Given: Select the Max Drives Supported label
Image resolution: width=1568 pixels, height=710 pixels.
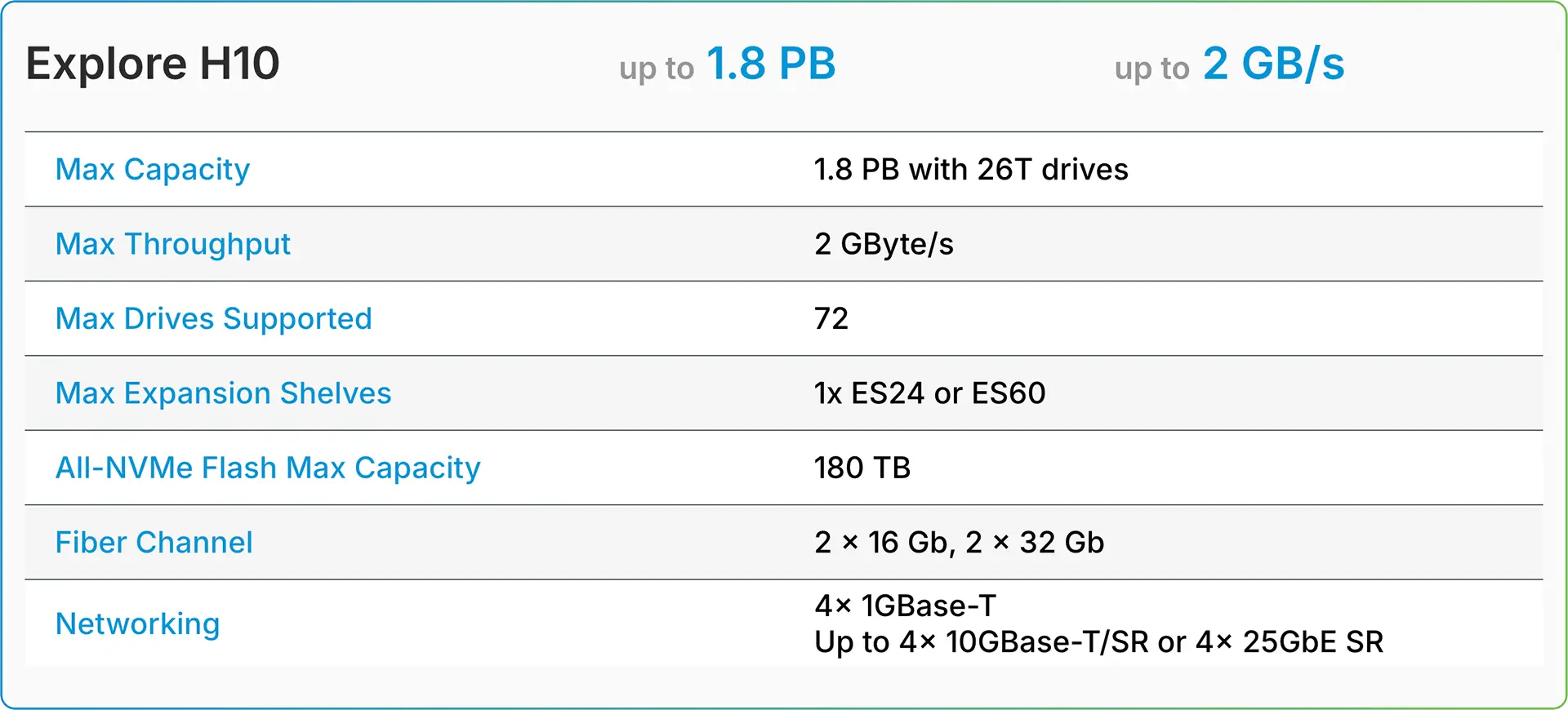Looking at the screenshot, I should pos(214,318).
